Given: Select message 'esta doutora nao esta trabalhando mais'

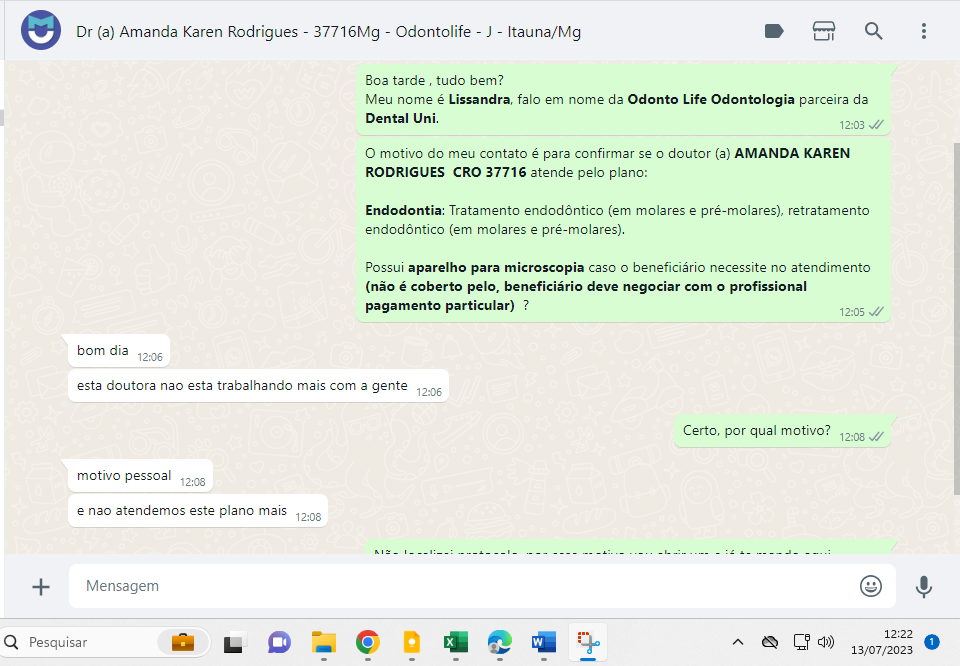Looking at the screenshot, I should coord(258,386).
